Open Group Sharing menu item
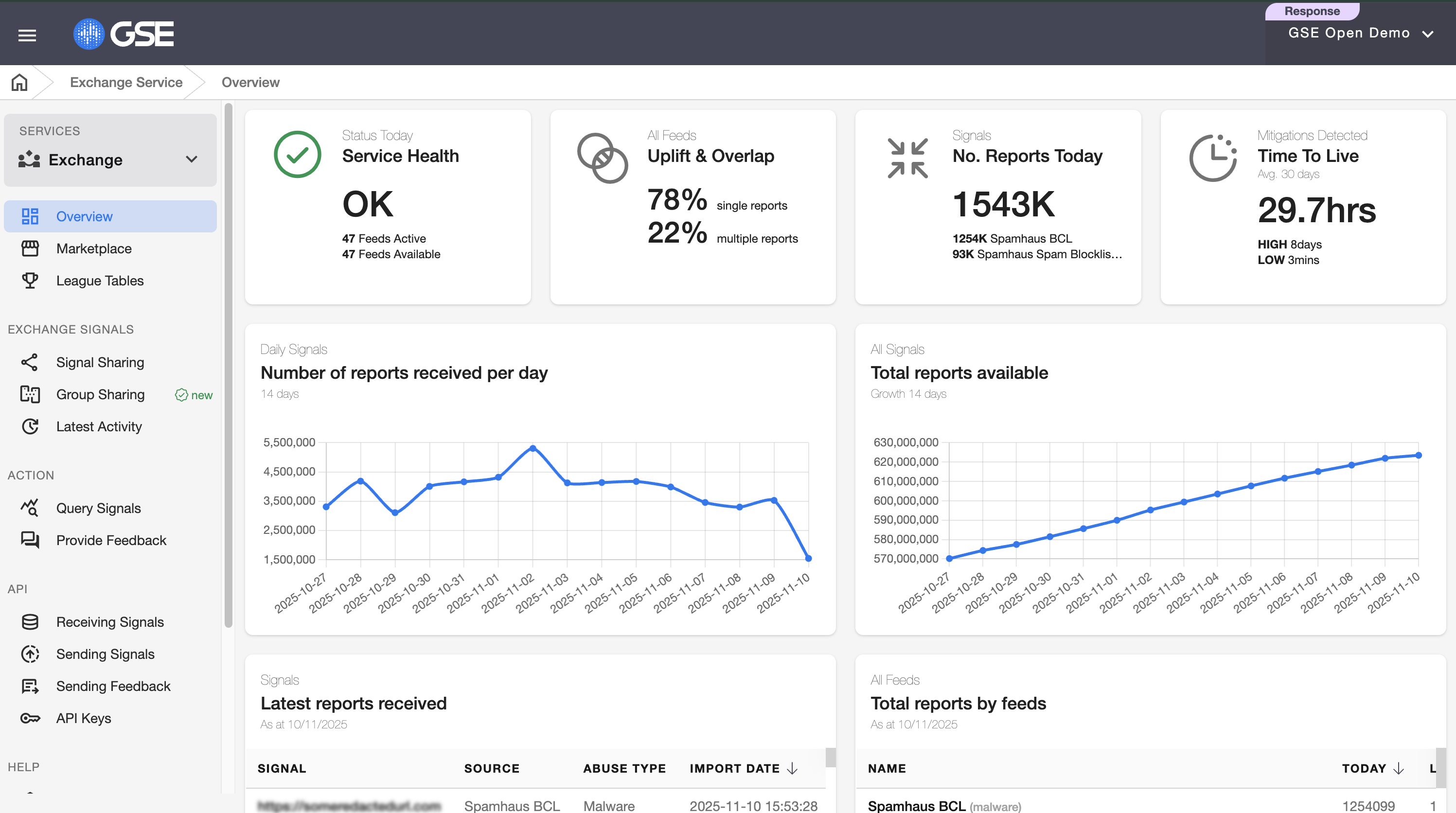The height and width of the screenshot is (813, 1456). pyautogui.click(x=100, y=394)
